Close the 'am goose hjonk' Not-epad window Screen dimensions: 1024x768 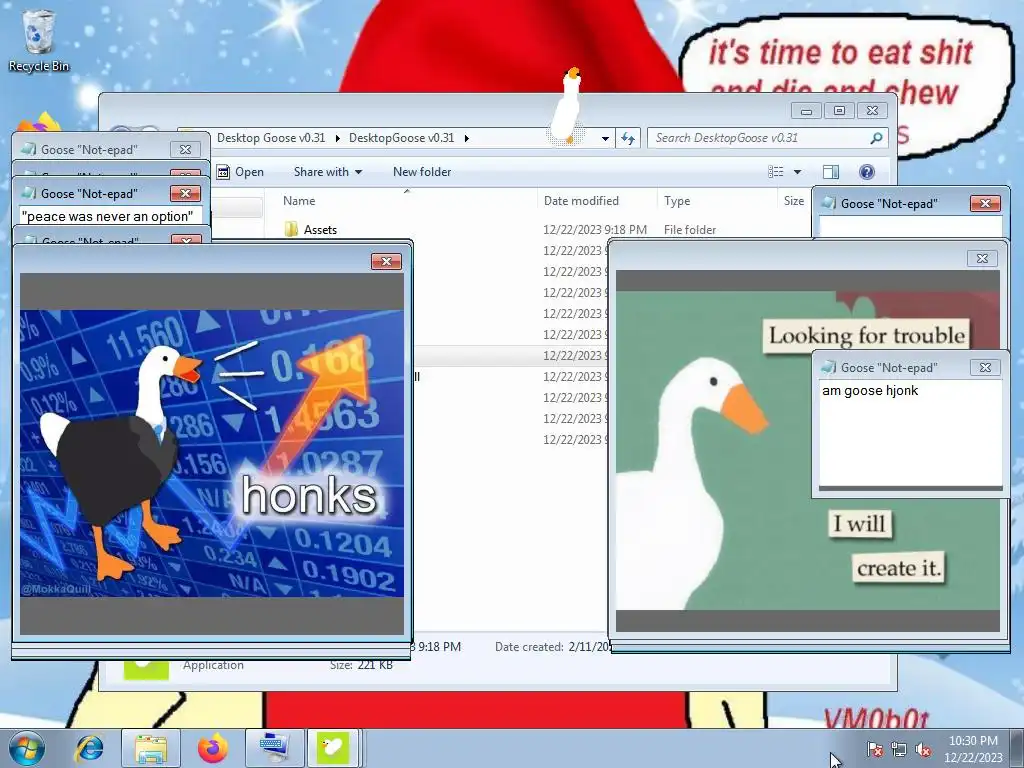(985, 368)
